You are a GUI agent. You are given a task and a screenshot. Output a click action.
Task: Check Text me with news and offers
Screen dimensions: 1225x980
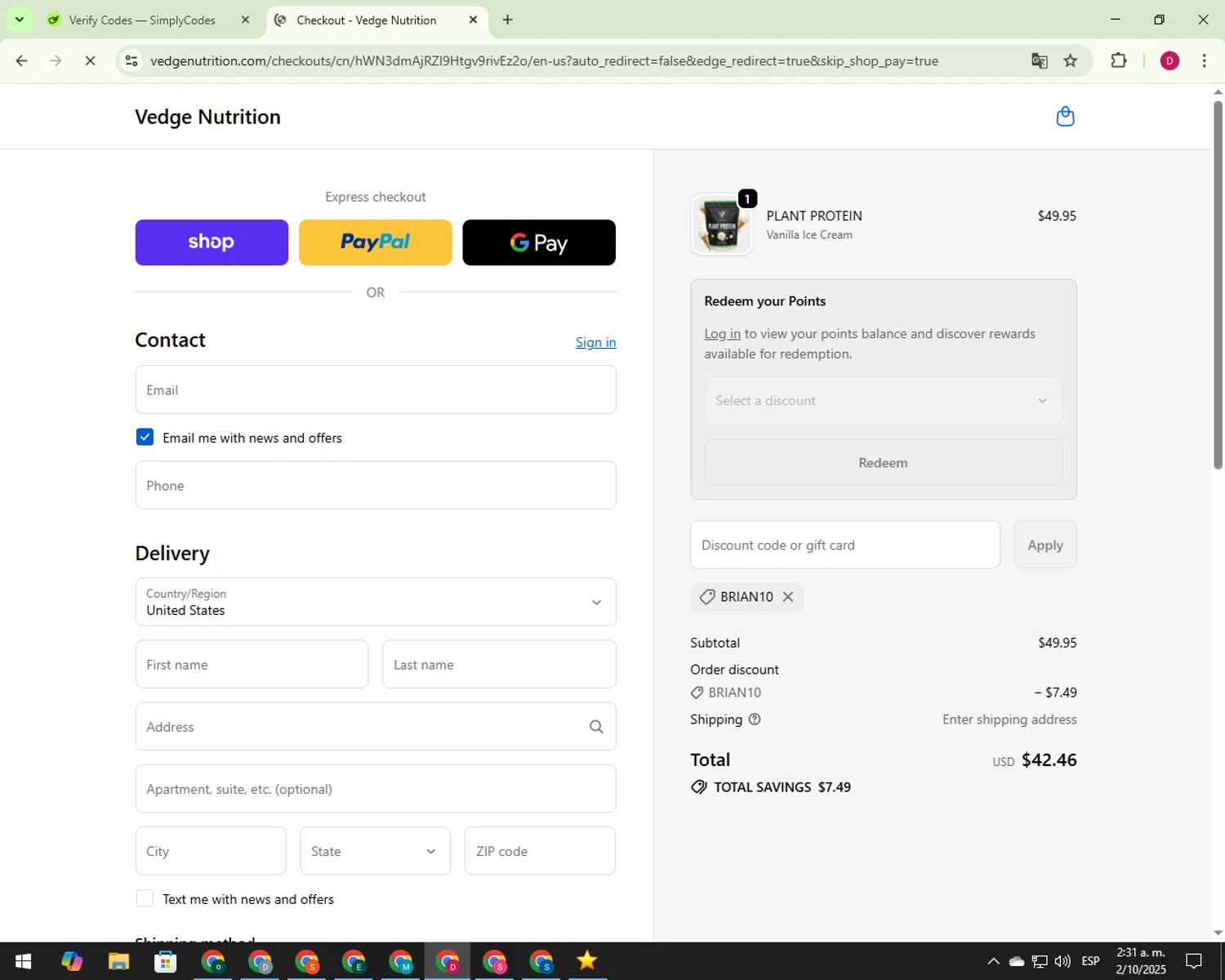pos(145,898)
